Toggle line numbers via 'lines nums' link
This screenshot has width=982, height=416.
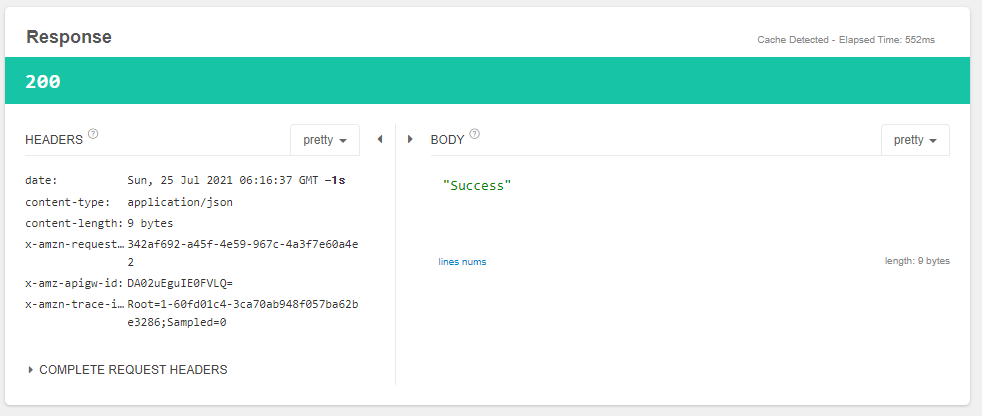tap(462, 262)
